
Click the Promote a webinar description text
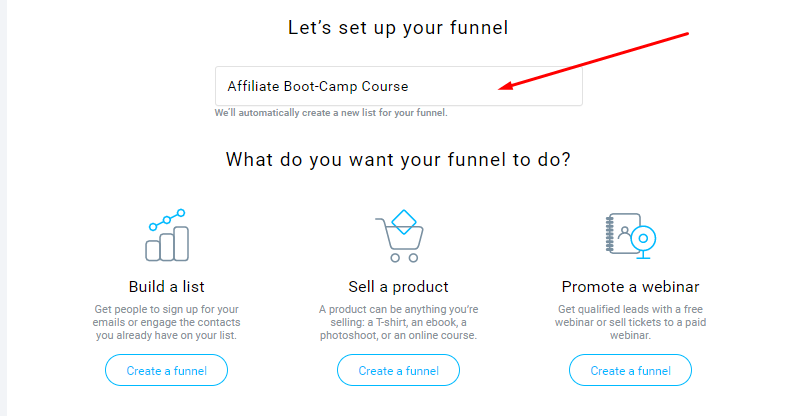(630, 322)
